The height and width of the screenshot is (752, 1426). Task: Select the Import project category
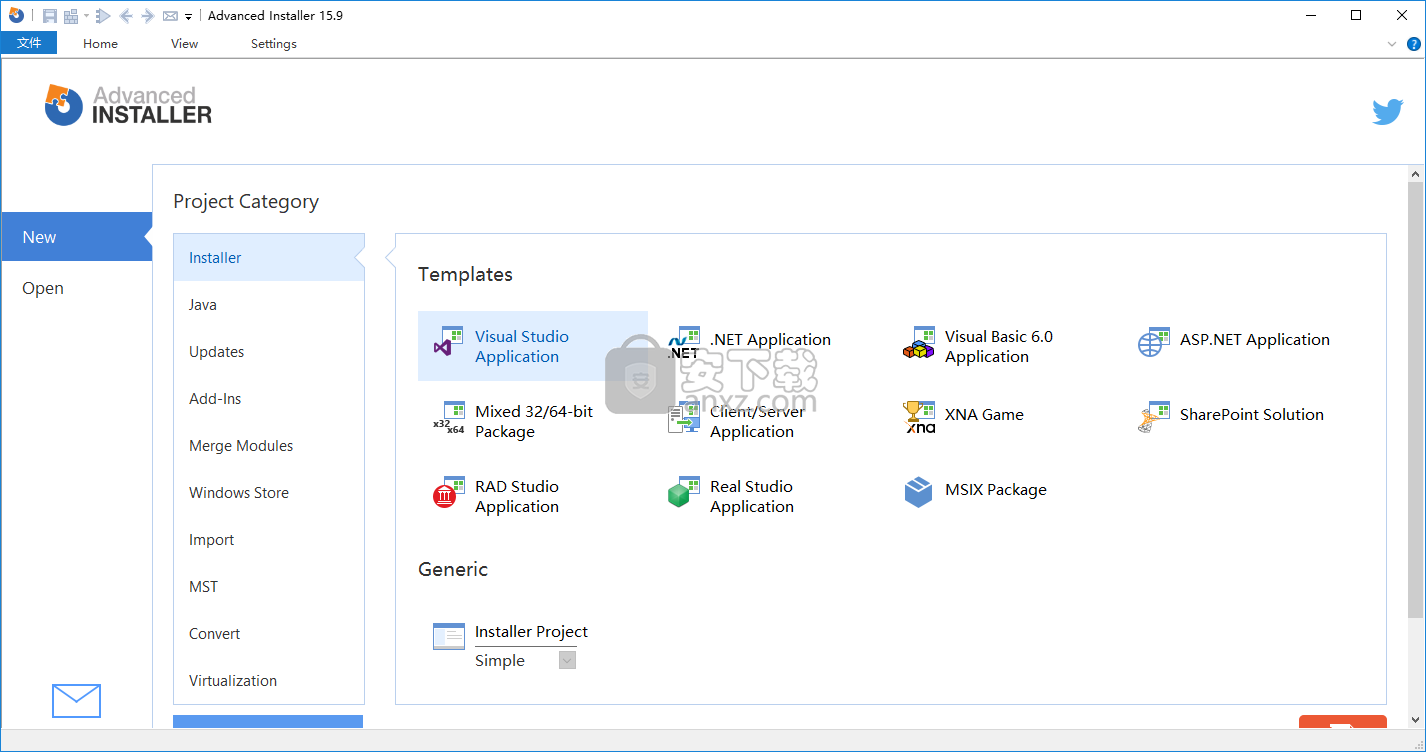pyautogui.click(x=269, y=540)
